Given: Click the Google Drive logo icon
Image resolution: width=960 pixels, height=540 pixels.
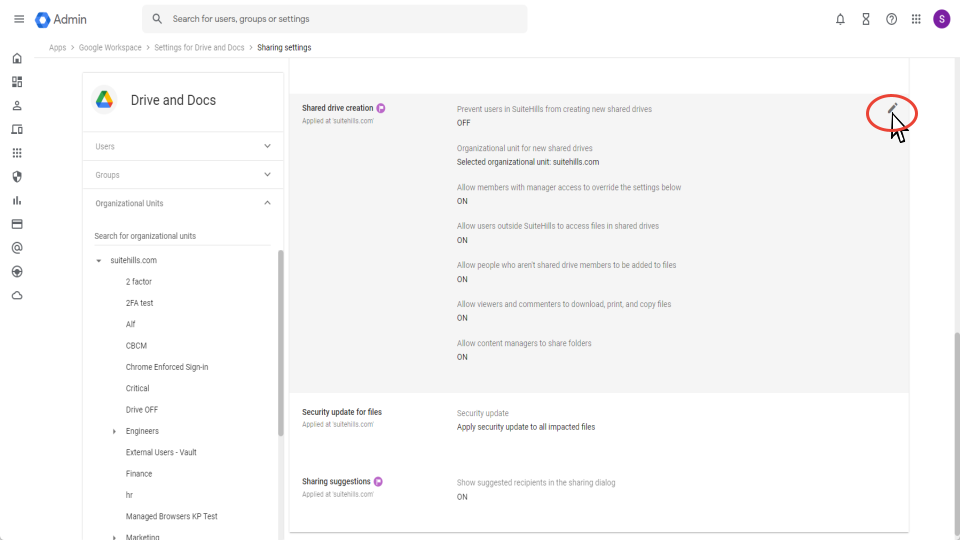Looking at the screenshot, I should pyautogui.click(x=104, y=100).
